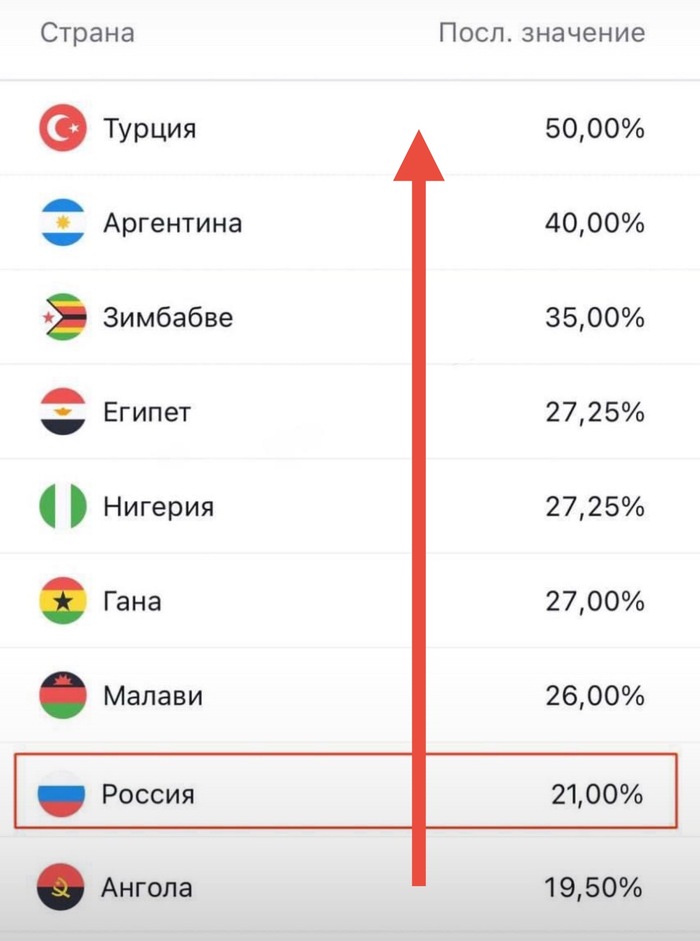This screenshot has height=941, width=700.
Task: Click Angola's 19,50% value
Action: [594, 887]
